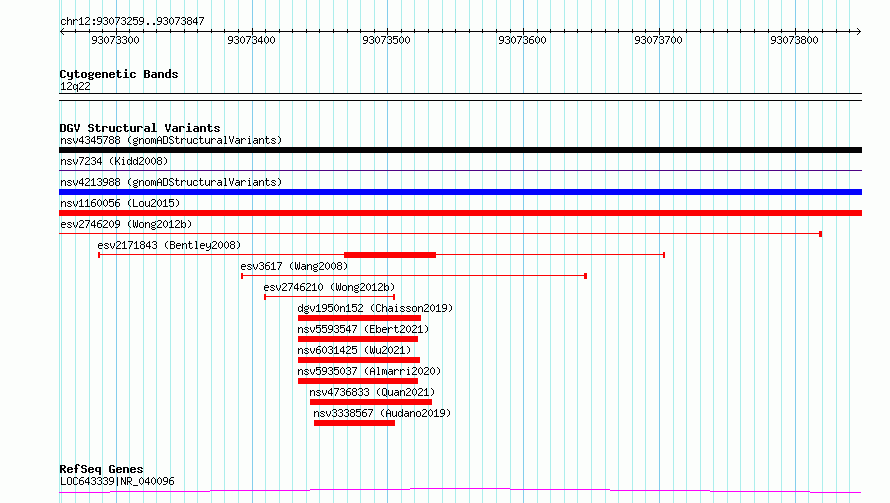Viewport: 890px width, 503px height.
Task: Select the red nsv6031425 variant bar
Action: point(359,360)
